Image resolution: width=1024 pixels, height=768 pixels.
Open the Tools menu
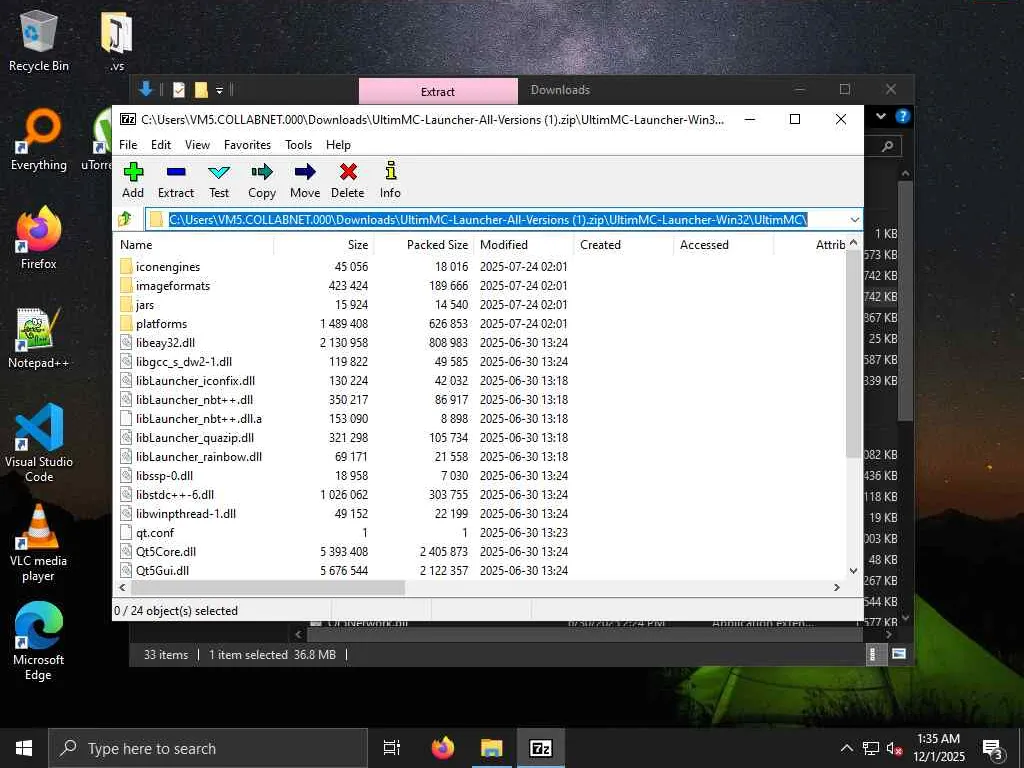point(298,145)
